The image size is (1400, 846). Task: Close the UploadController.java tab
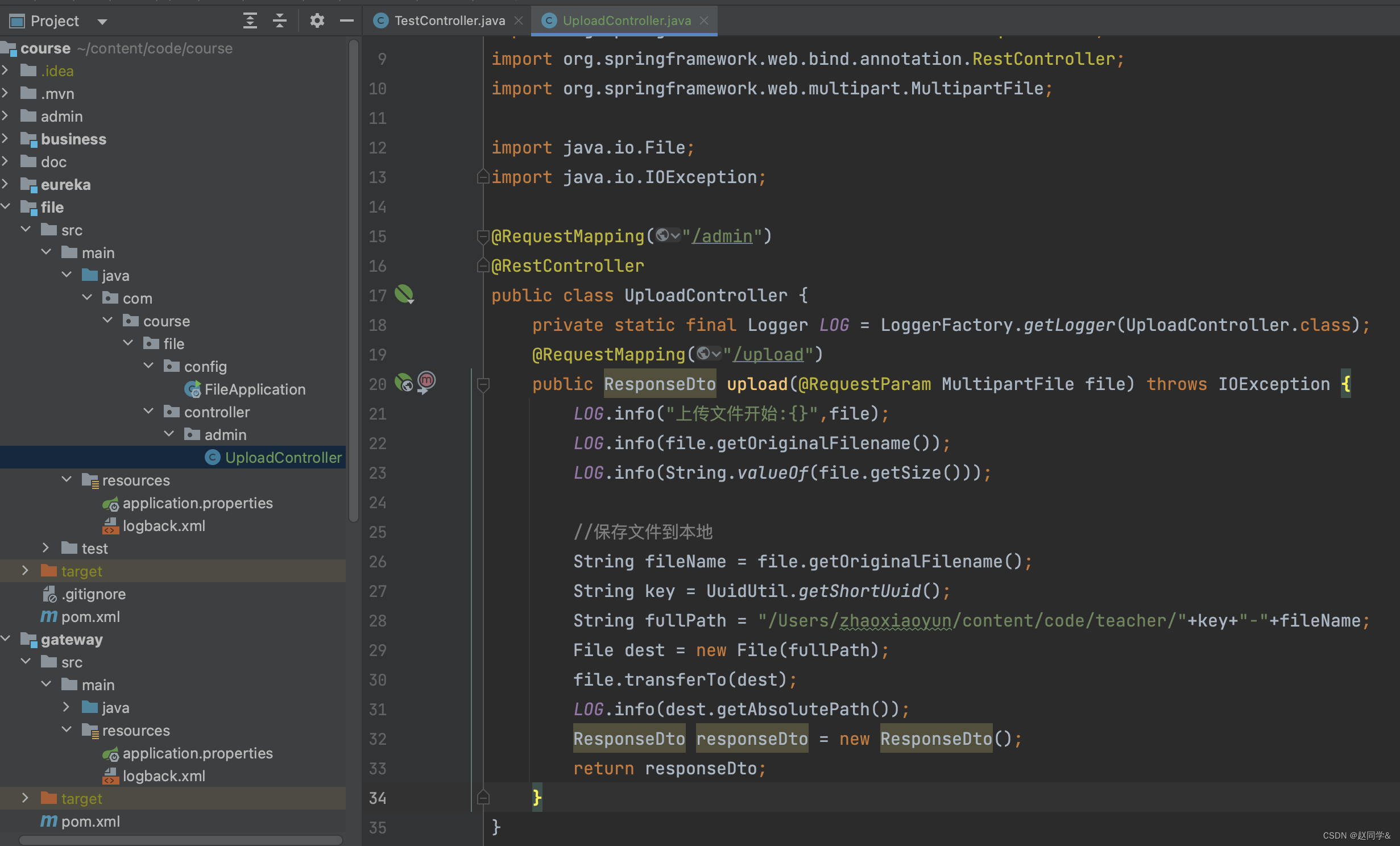pyautogui.click(x=704, y=20)
